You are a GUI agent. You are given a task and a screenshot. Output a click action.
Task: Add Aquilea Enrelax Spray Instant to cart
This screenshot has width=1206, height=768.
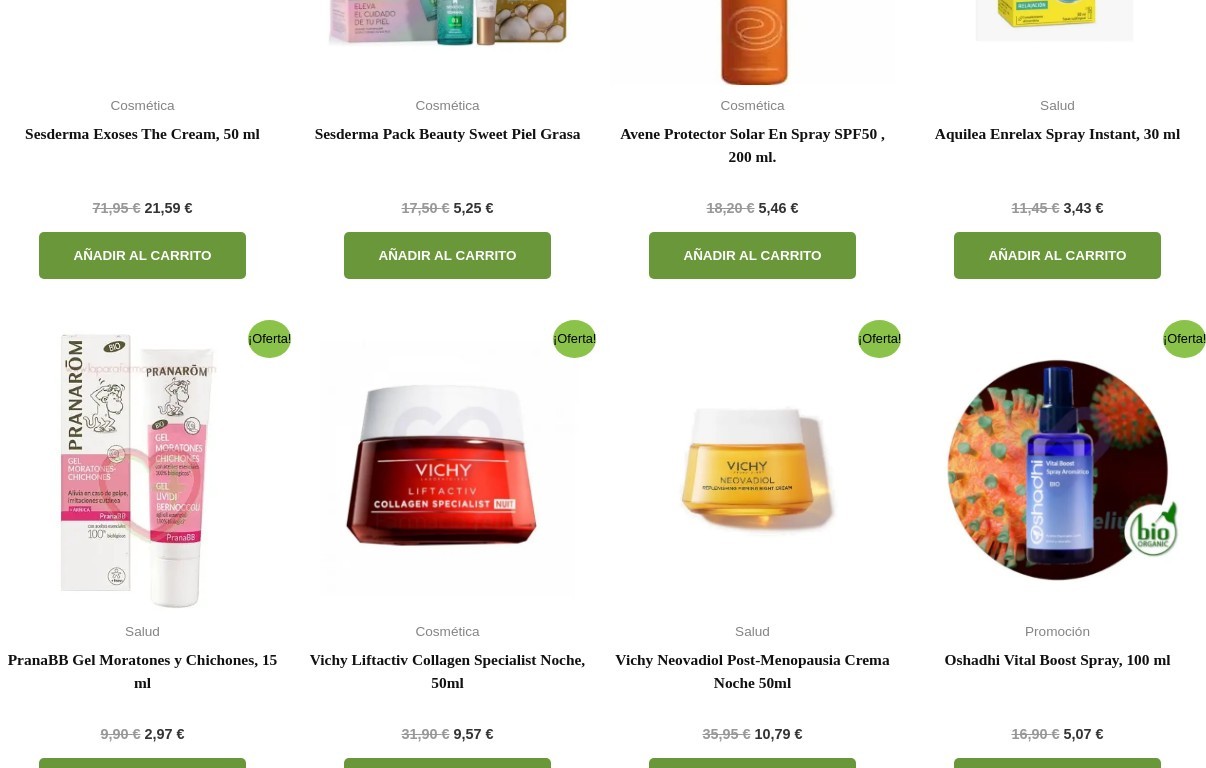pyautogui.click(x=1057, y=255)
